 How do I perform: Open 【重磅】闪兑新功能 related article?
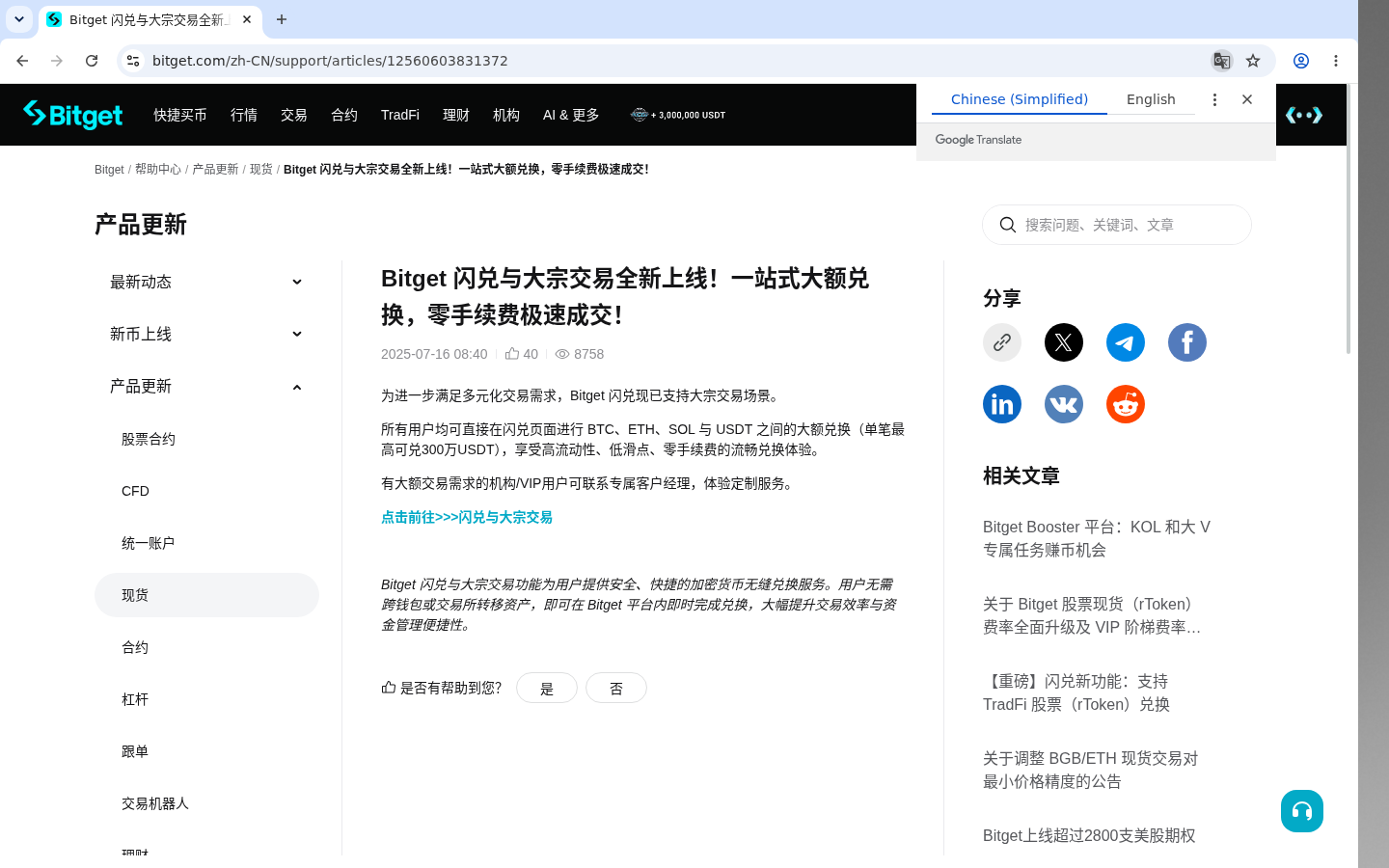point(1076,692)
